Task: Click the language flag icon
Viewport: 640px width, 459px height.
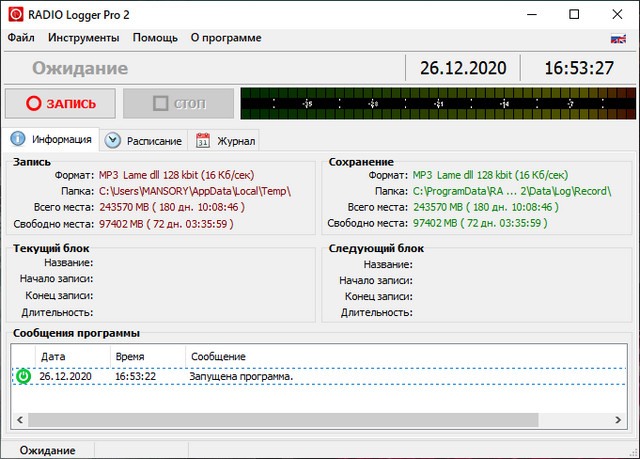Action: [618, 38]
